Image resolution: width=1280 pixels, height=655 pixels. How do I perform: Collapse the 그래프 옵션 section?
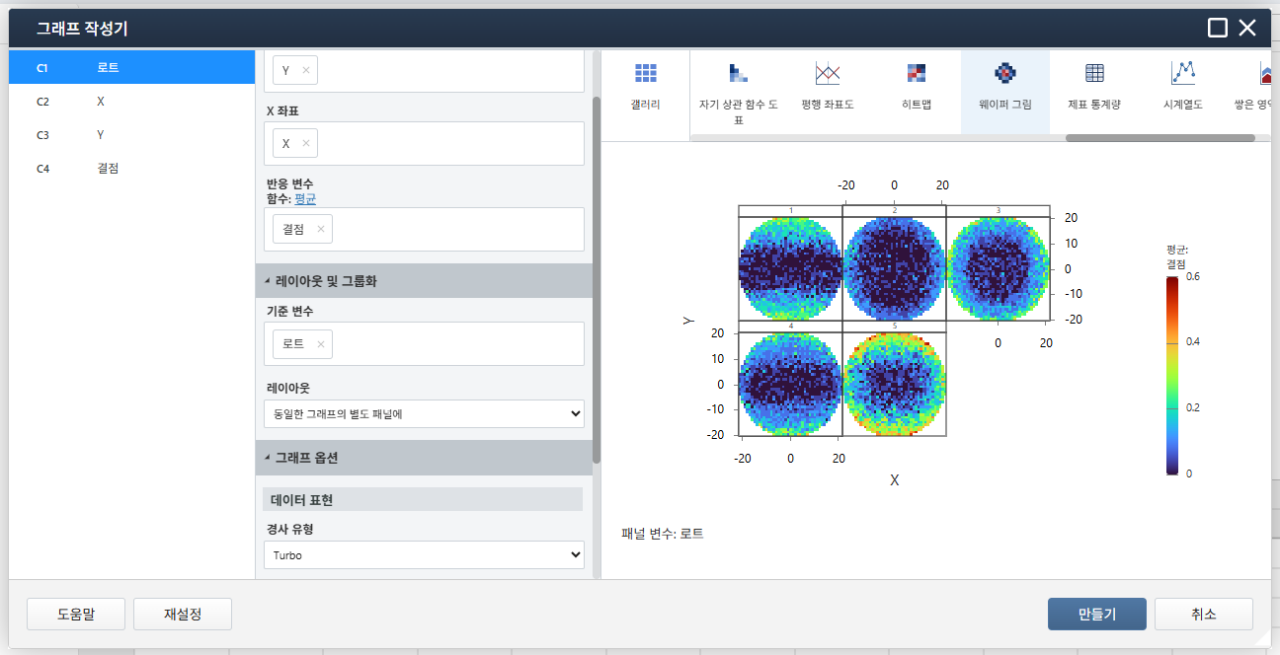tap(267, 458)
